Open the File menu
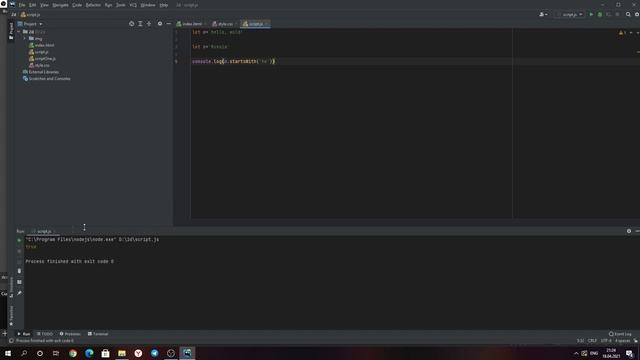This screenshot has height=360, width=640. tap(22, 5)
